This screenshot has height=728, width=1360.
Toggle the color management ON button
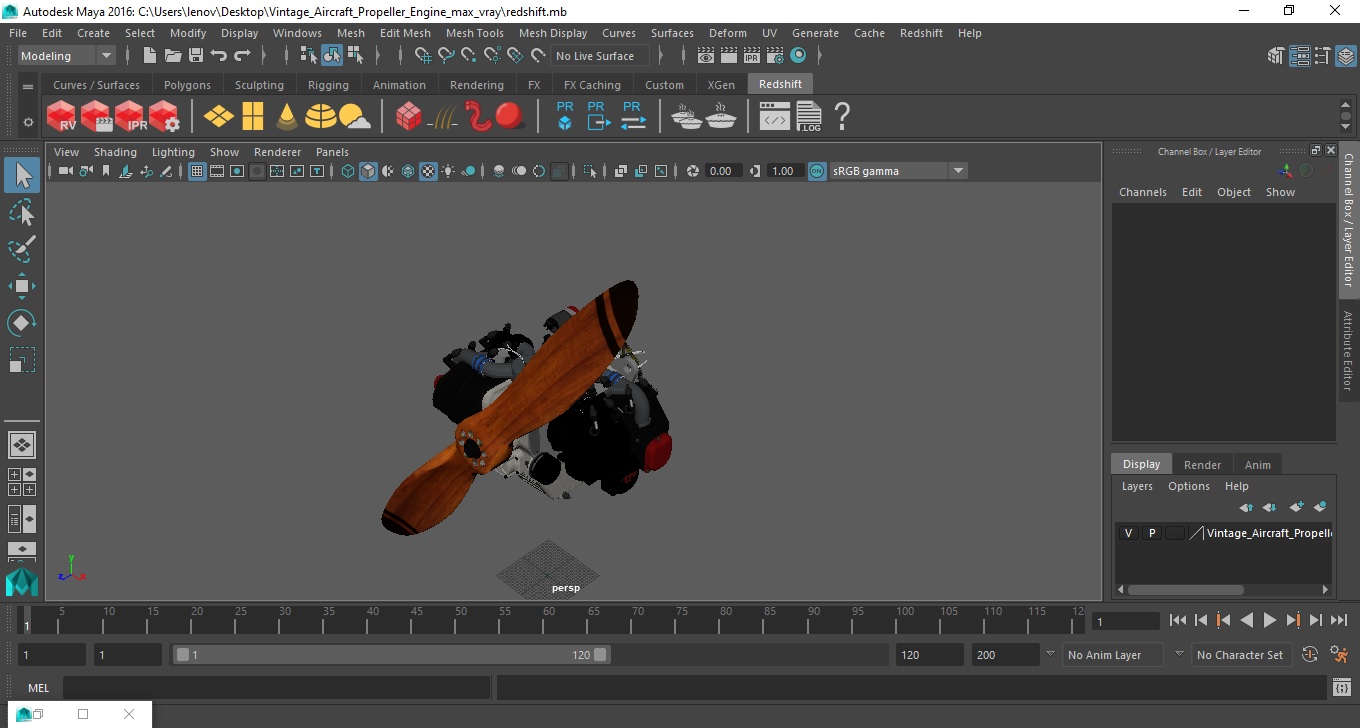817,171
